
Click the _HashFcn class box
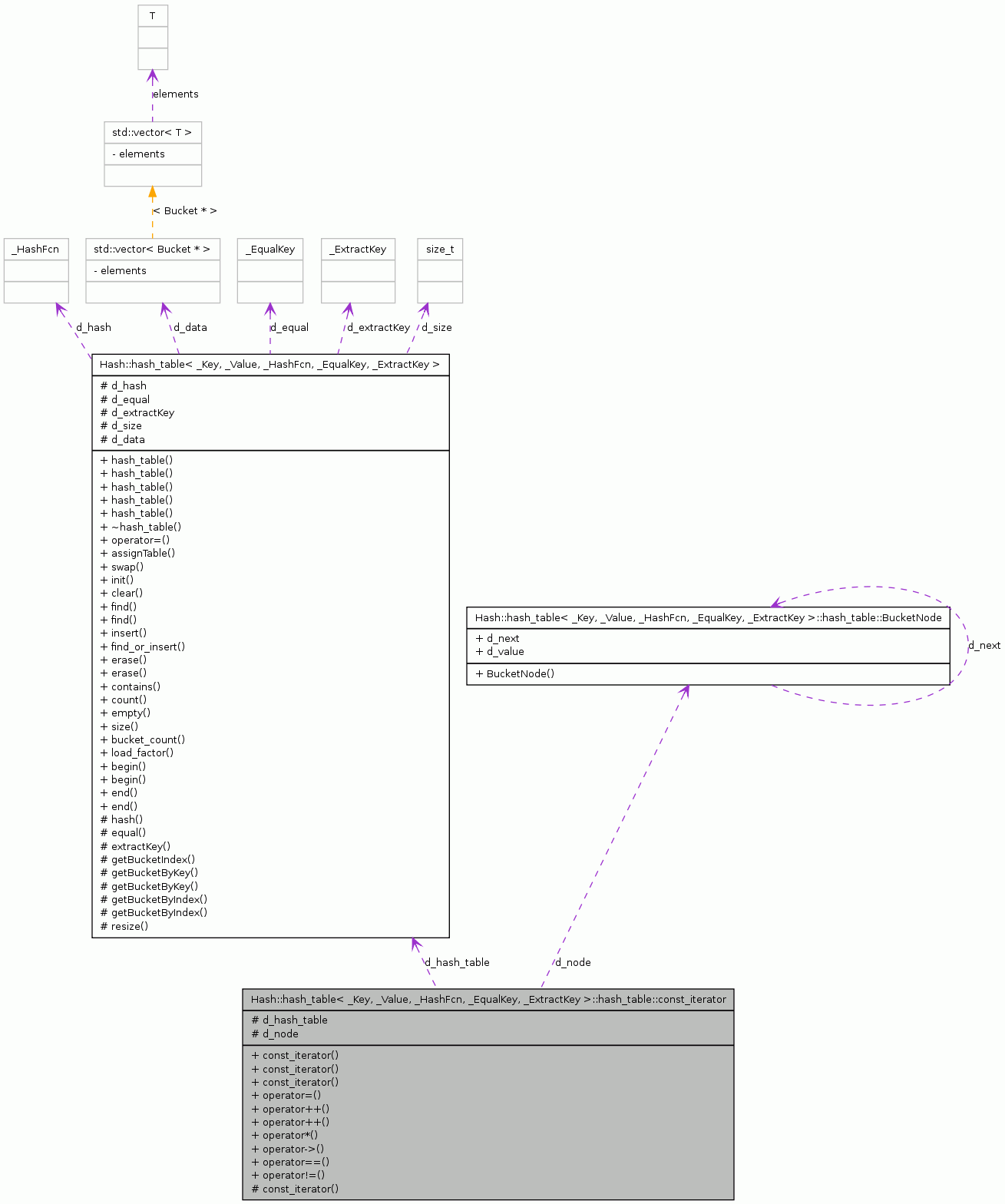click(x=35, y=250)
